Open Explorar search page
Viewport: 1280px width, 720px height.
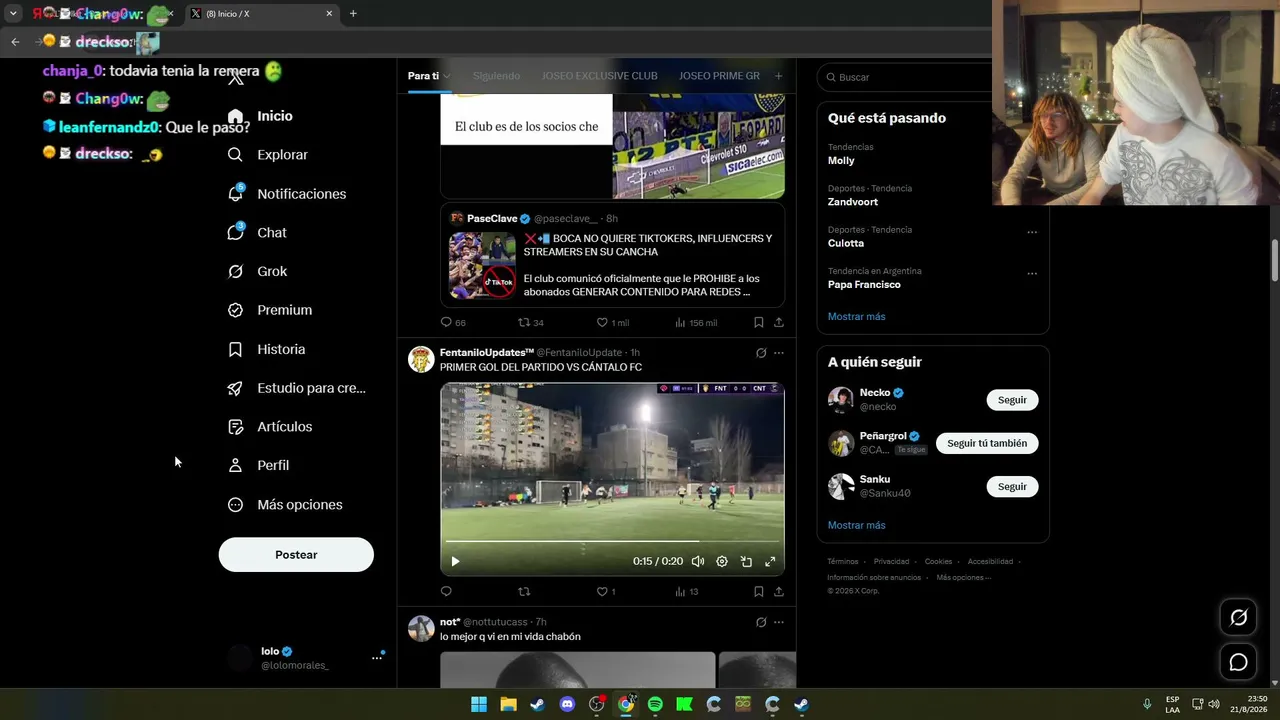[x=268, y=155]
